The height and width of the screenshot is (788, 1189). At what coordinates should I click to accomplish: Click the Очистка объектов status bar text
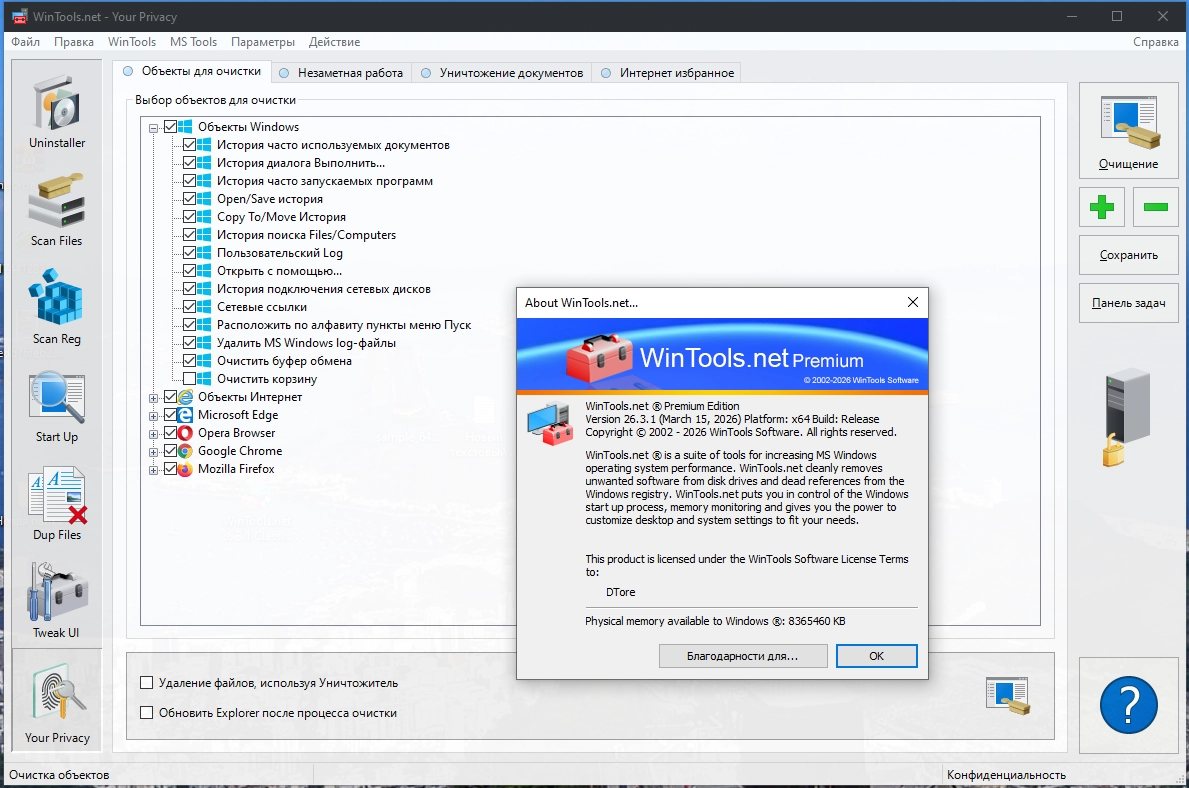tap(59, 775)
